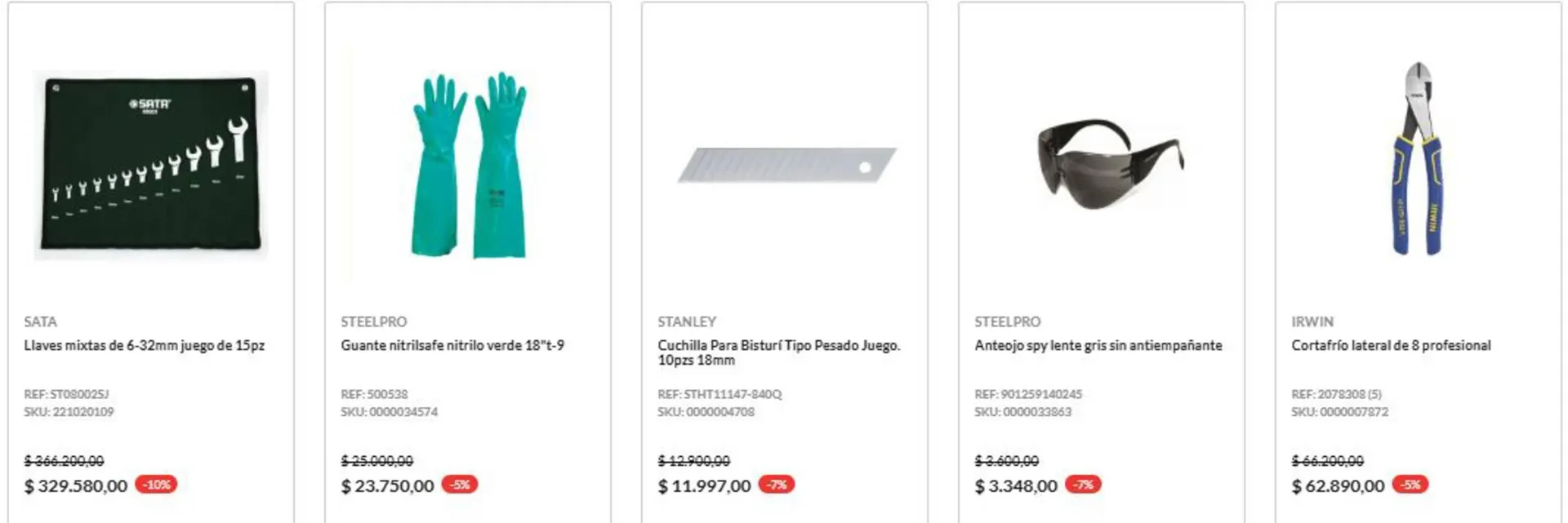Click the -5% badge on the gloves
The width and height of the screenshot is (1568, 523).
tap(460, 485)
